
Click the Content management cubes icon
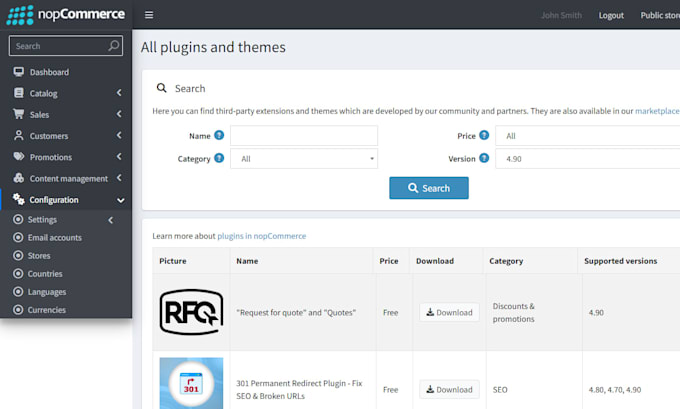(x=19, y=178)
